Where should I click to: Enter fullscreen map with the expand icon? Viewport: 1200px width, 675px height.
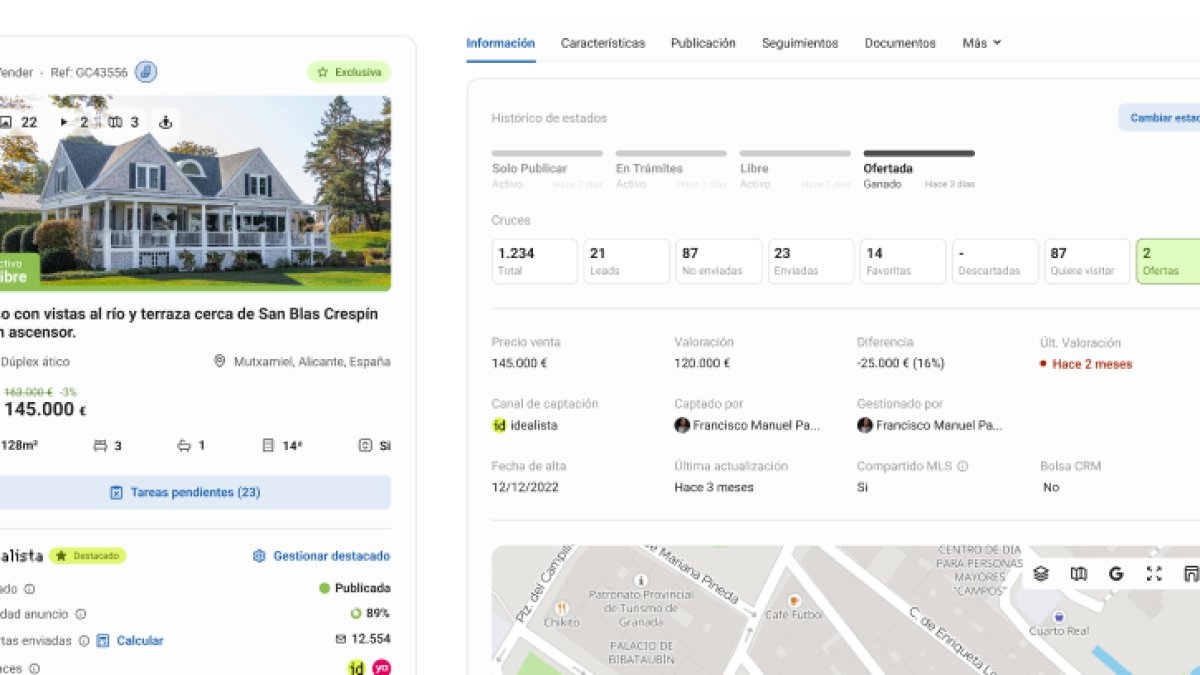tap(1154, 573)
